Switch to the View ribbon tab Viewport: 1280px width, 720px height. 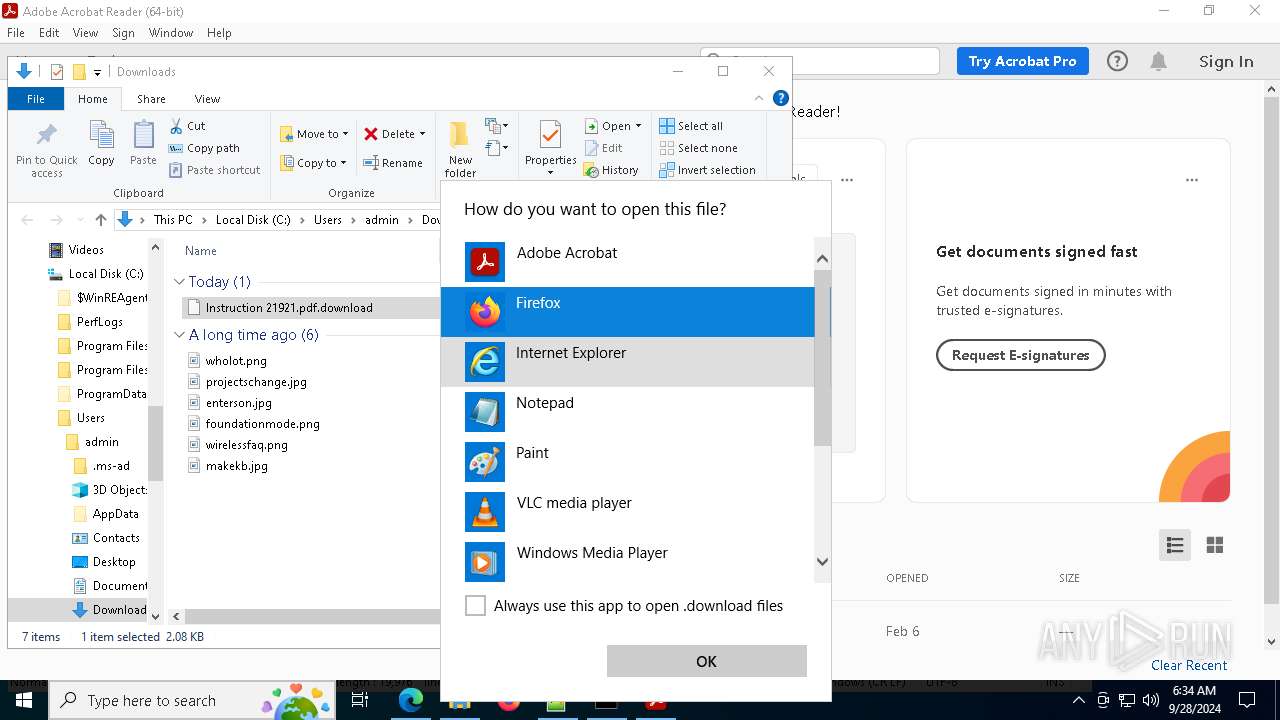pos(207,99)
